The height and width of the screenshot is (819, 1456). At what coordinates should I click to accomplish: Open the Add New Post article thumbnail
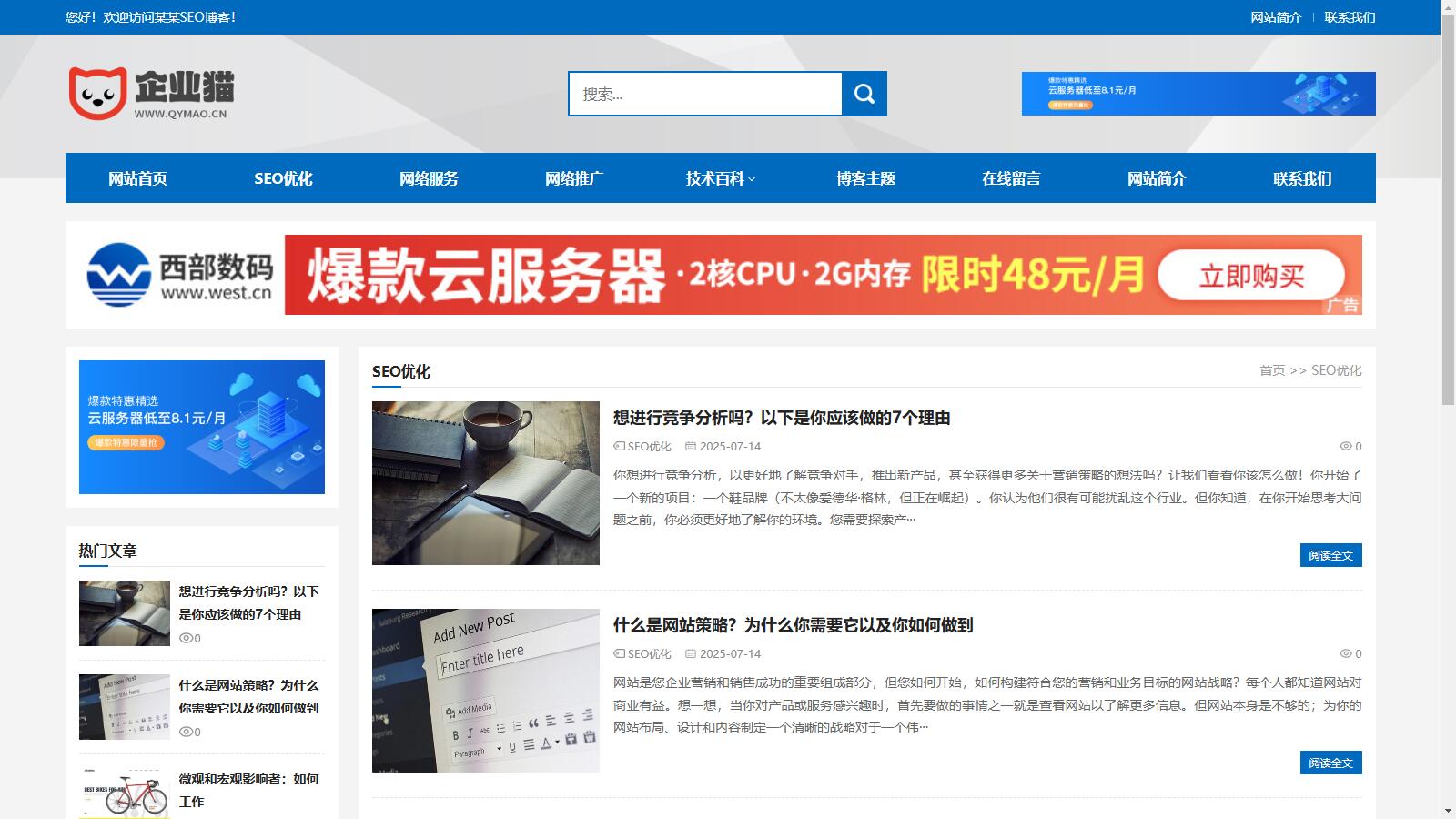(486, 691)
